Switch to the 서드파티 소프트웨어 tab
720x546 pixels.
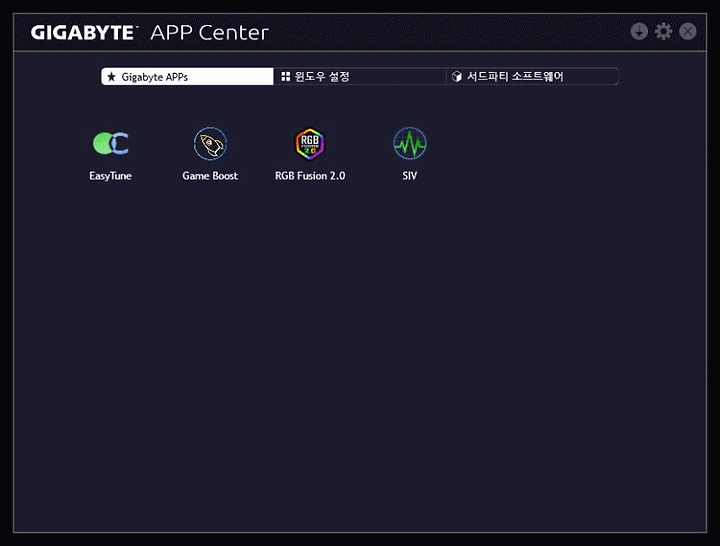(x=533, y=77)
